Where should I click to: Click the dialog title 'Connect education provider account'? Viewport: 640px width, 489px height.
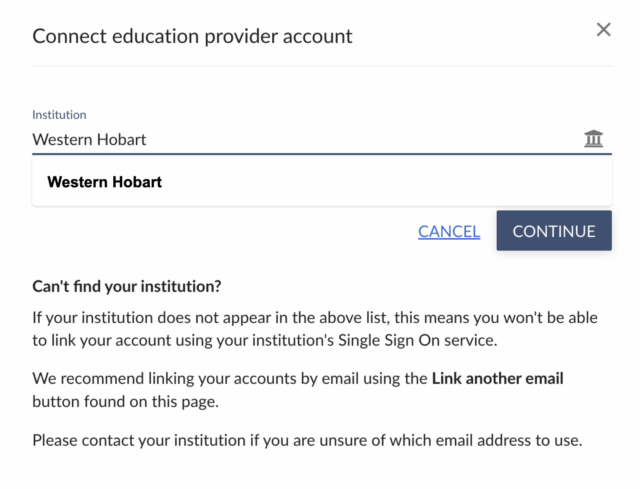point(192,36)
